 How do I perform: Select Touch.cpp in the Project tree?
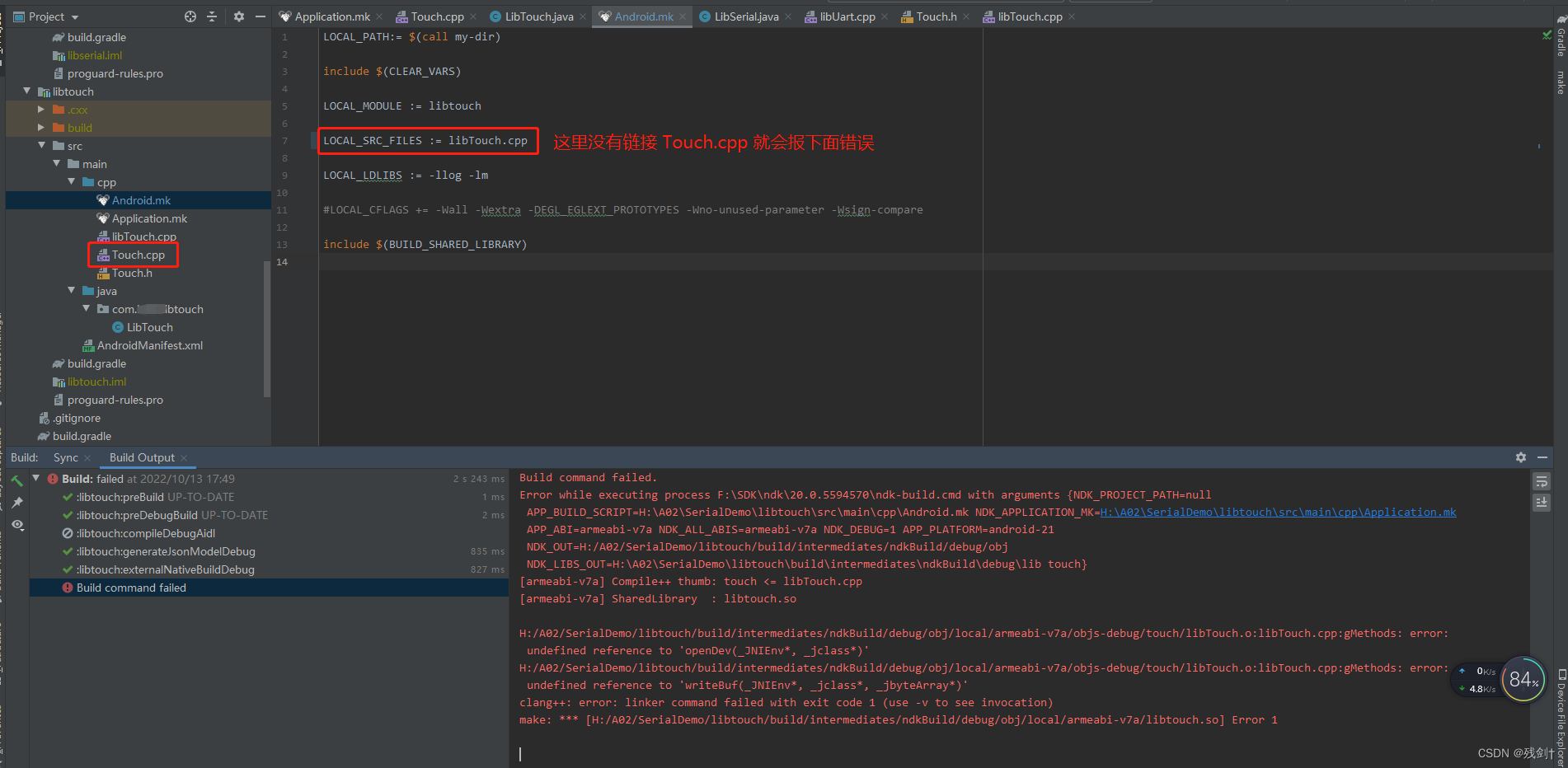[x=134, y=255]
